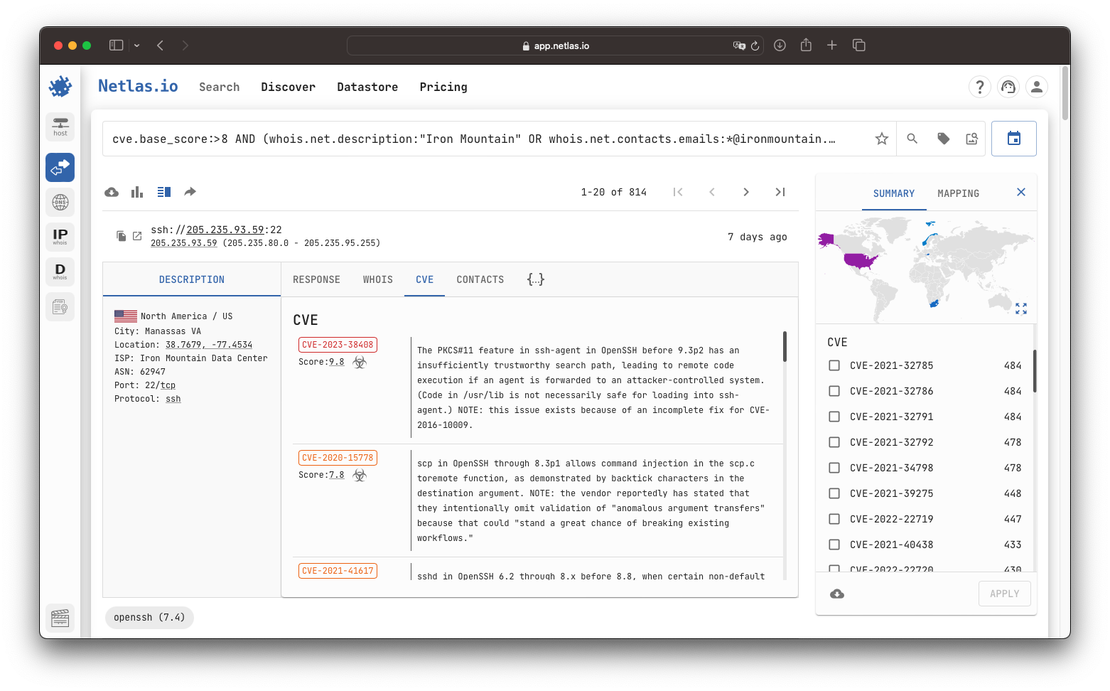Open the IP whois search tool
The height and width of the screenshot is (691, 1110).
(60, 236)
